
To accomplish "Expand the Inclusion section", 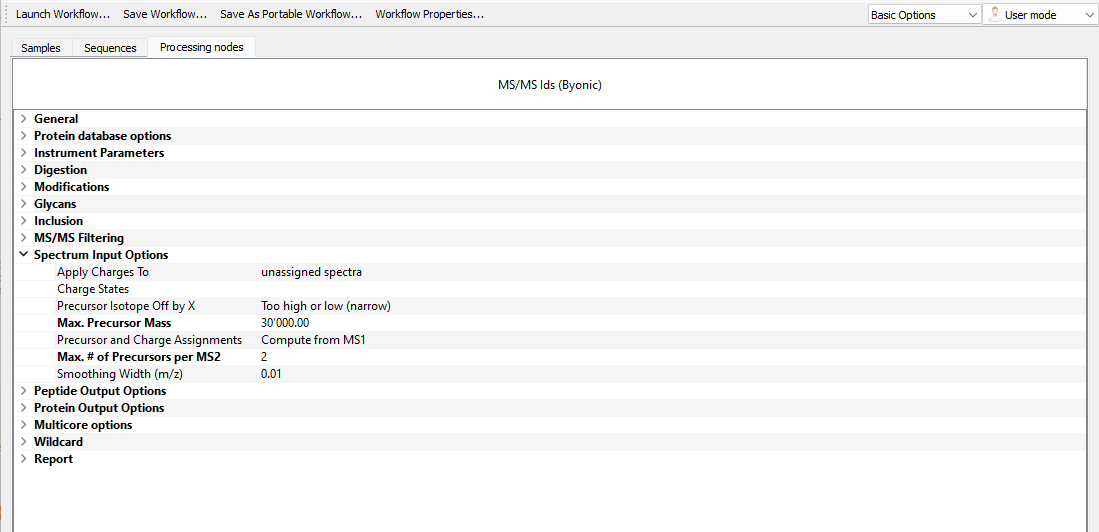I will [x=24, y=221].
